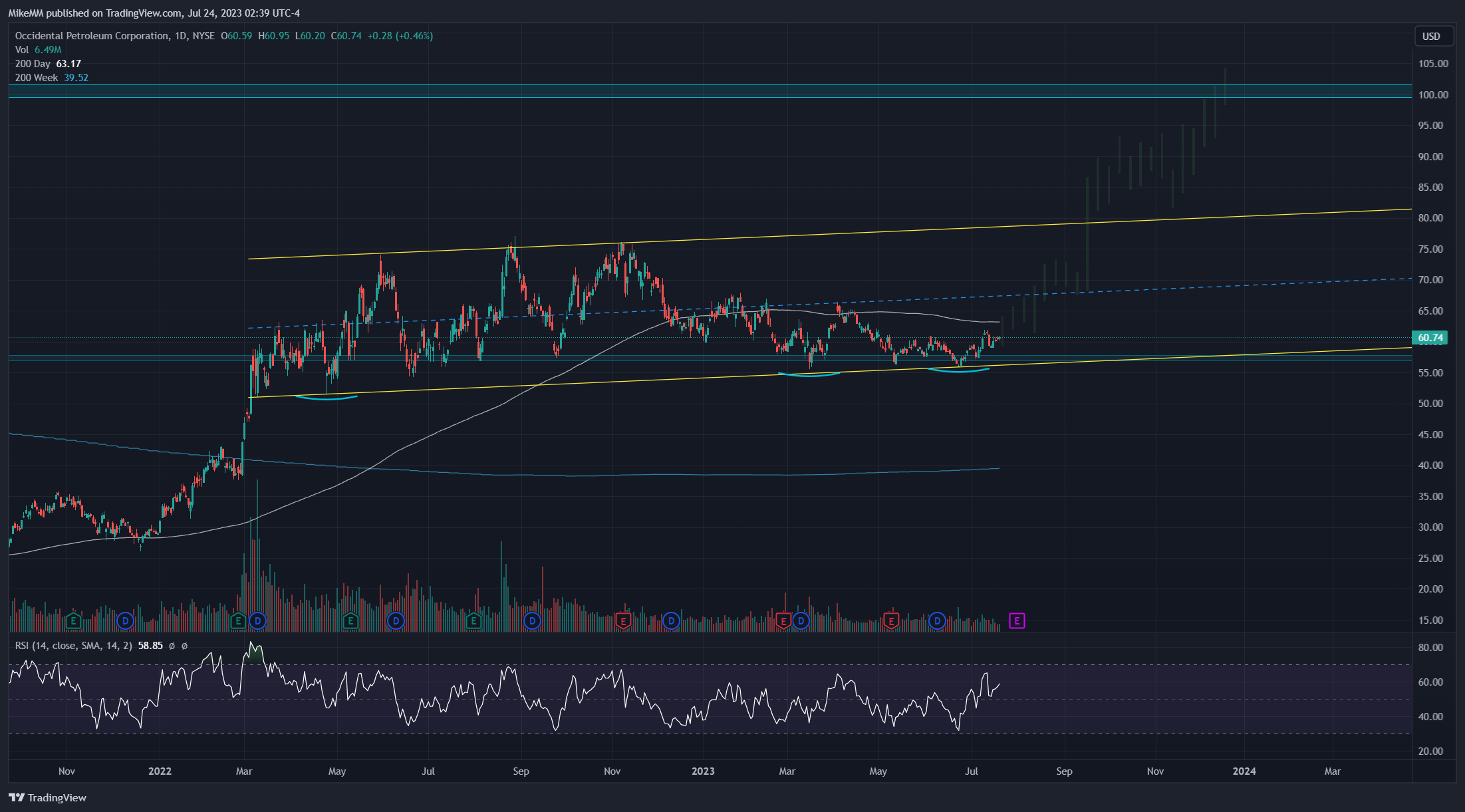Click the 2022 label on the time axis

[x=160, y=771]
